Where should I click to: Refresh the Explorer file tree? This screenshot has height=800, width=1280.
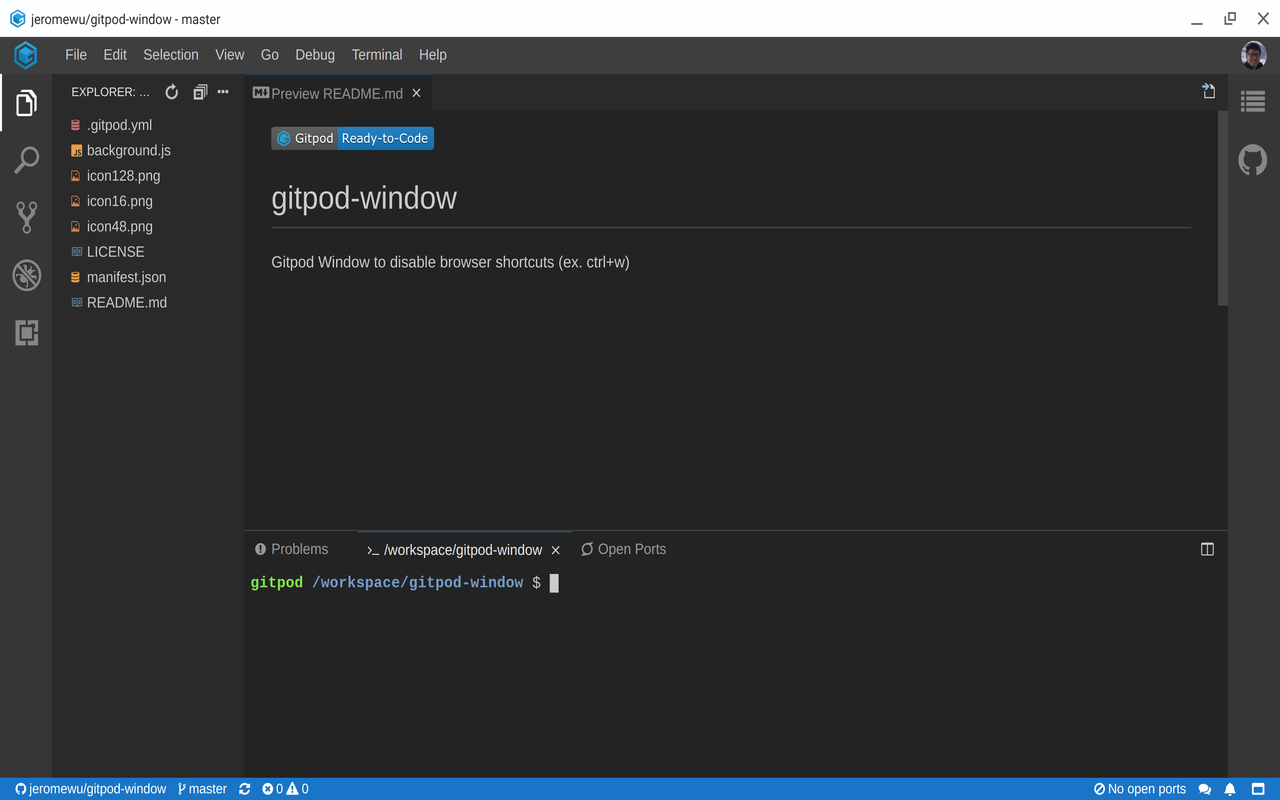172,92
